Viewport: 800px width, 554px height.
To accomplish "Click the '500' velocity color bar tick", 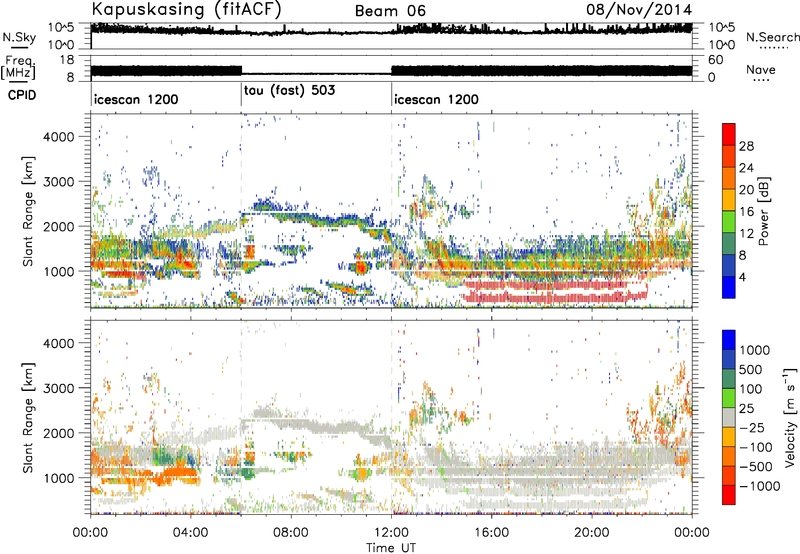I will (751, 369).
